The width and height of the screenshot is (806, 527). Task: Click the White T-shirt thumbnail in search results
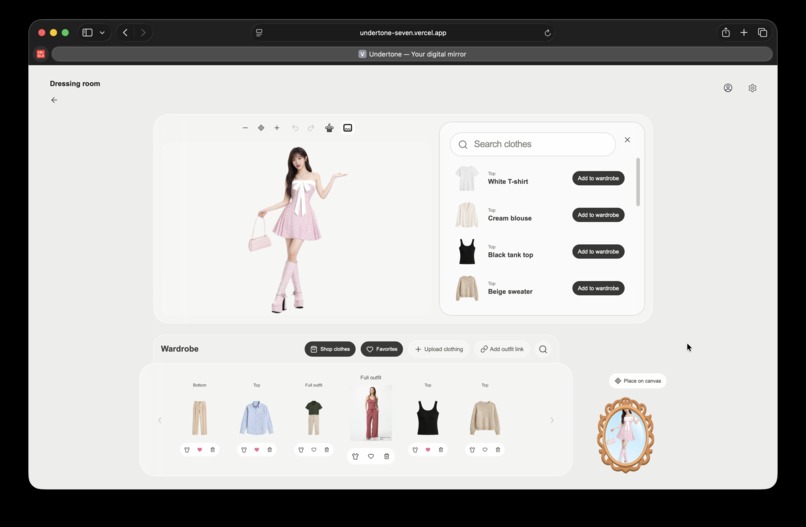point(467,178)
